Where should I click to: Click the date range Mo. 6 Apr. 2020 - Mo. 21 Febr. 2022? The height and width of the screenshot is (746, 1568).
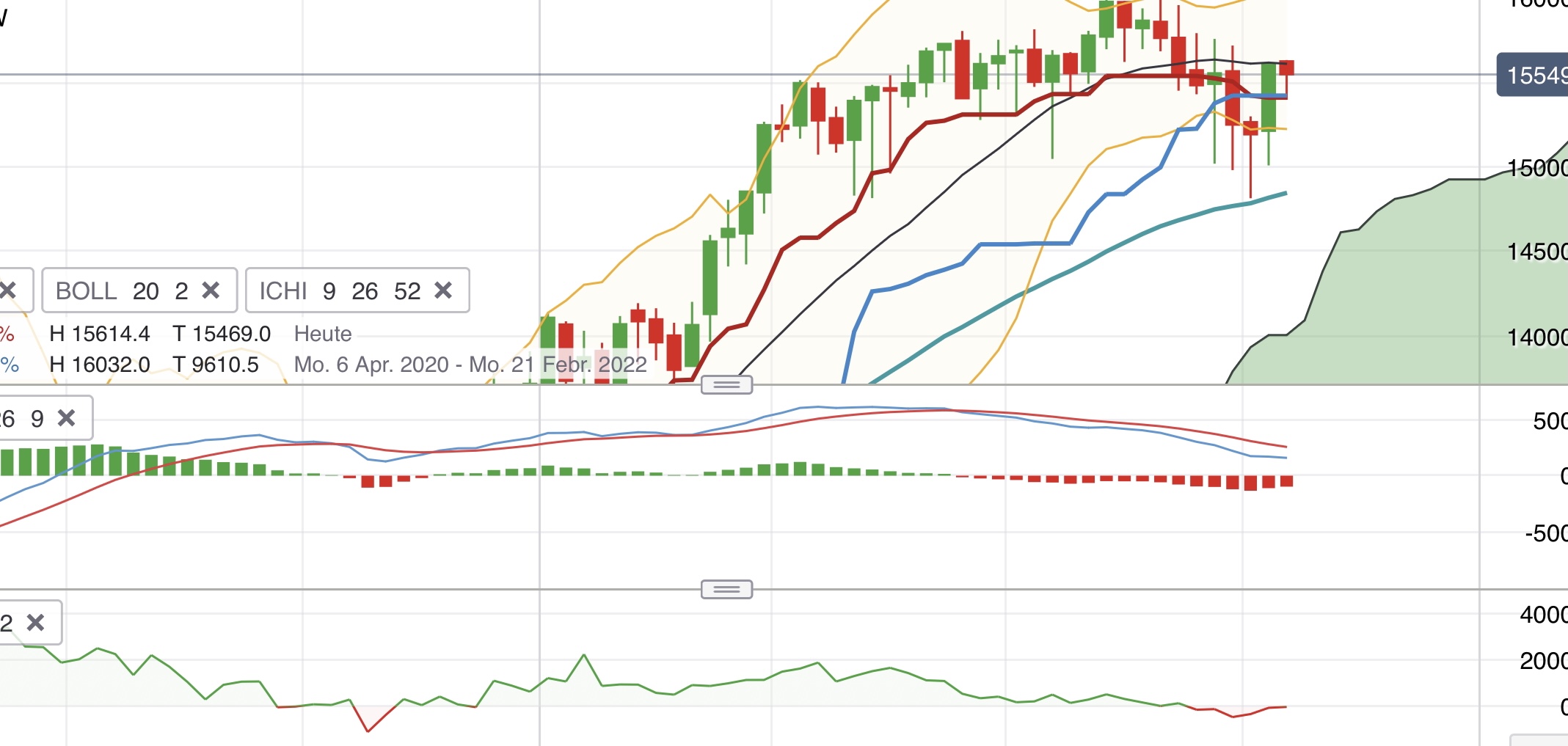point(470,365)
